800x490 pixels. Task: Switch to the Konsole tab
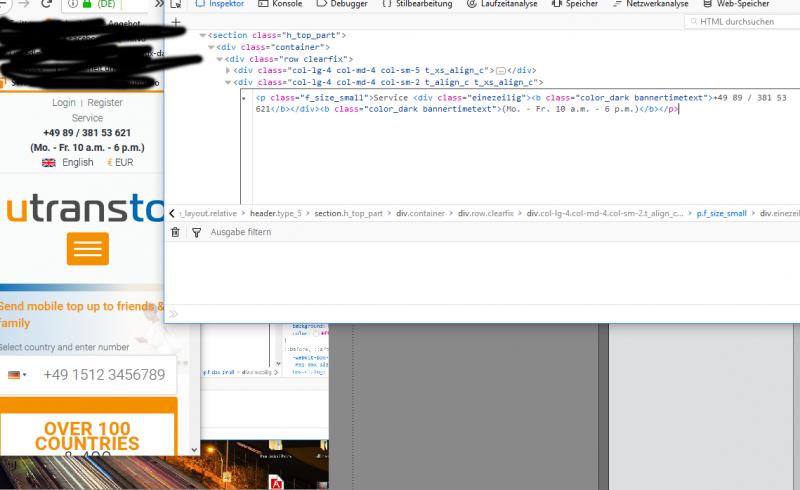tap(280, 4)
